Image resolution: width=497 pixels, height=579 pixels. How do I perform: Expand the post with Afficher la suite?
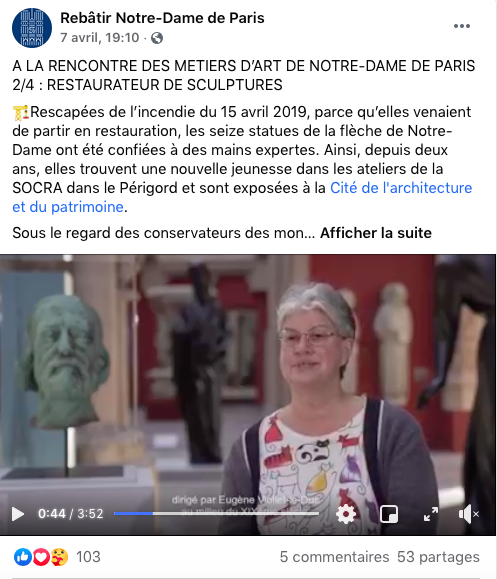pos(376,233)
